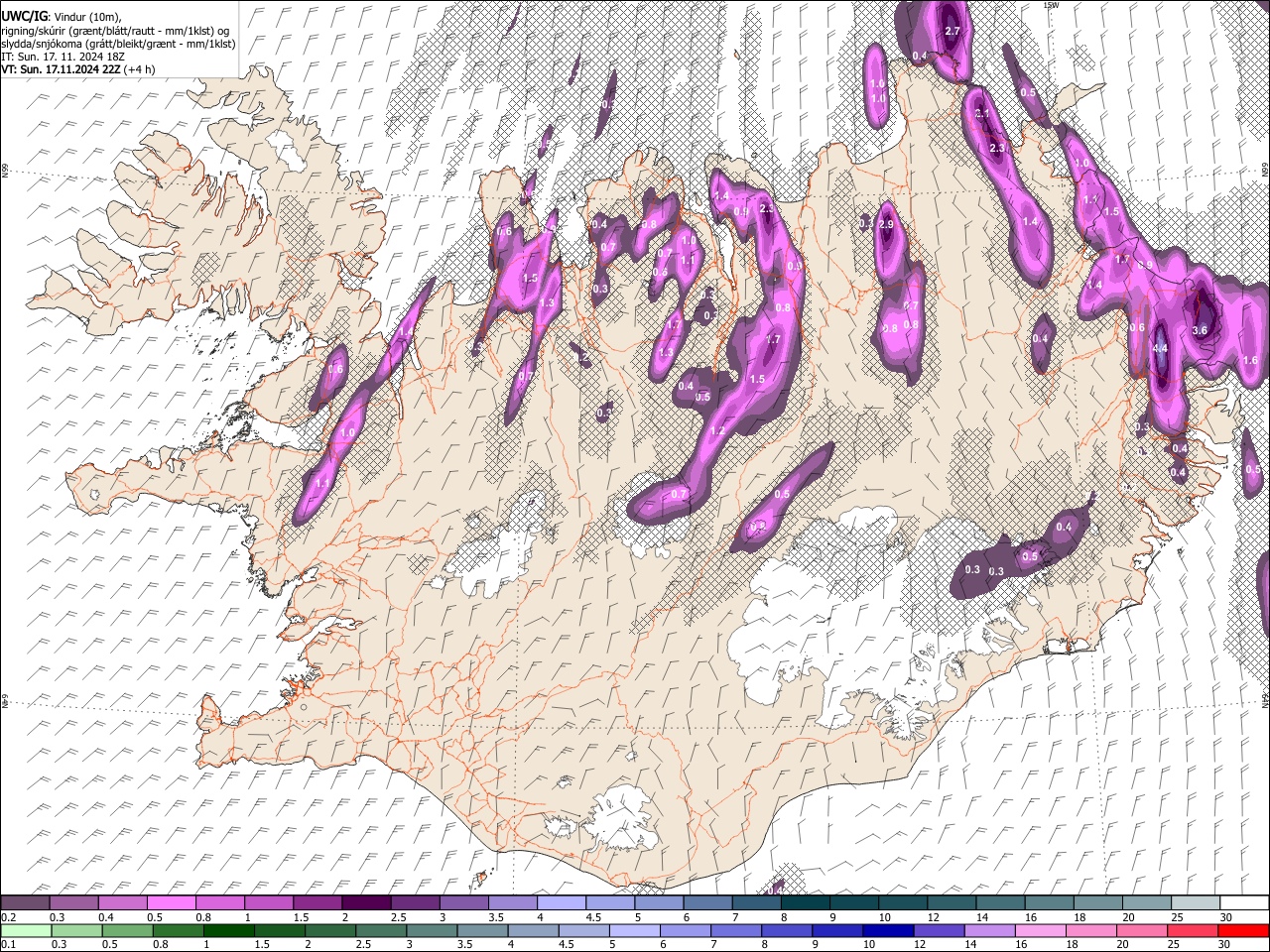The width and height of the screenshot is (1270, 952).
Task: Click the 2.9 snowfall value in the north
Action: [886, 225]
